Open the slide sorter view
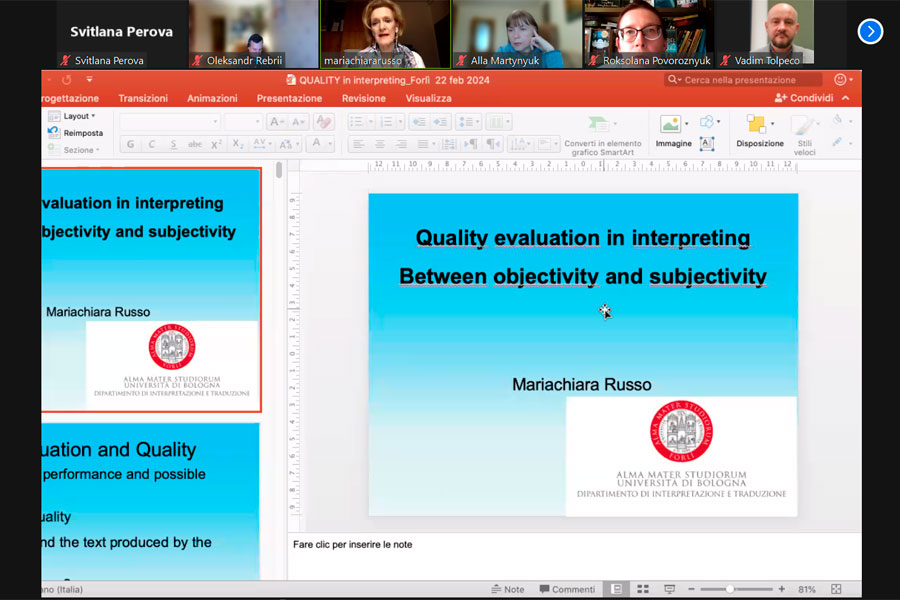This screenshot has width=900, height=600. 643,589
